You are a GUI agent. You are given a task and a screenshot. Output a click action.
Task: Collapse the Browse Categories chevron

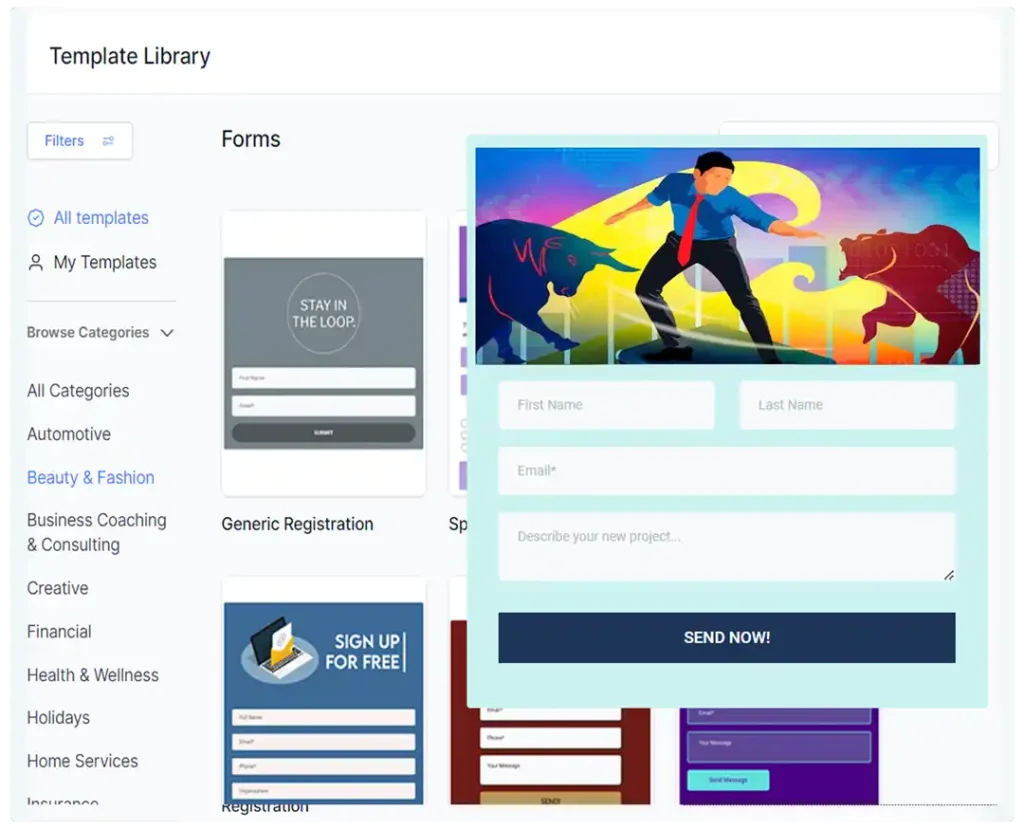click(167, 333)
